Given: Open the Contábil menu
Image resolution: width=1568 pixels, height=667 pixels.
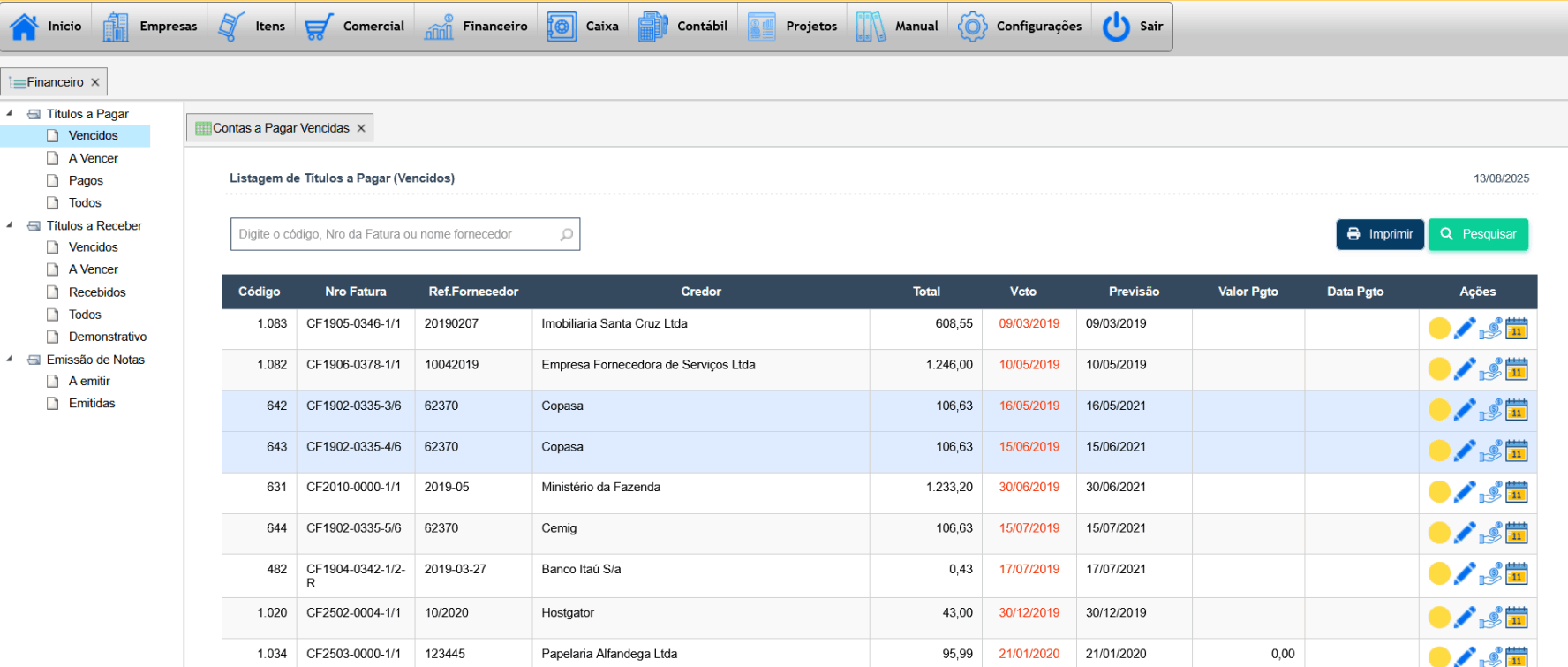Looking at the screenshot, I should [683, 27].
